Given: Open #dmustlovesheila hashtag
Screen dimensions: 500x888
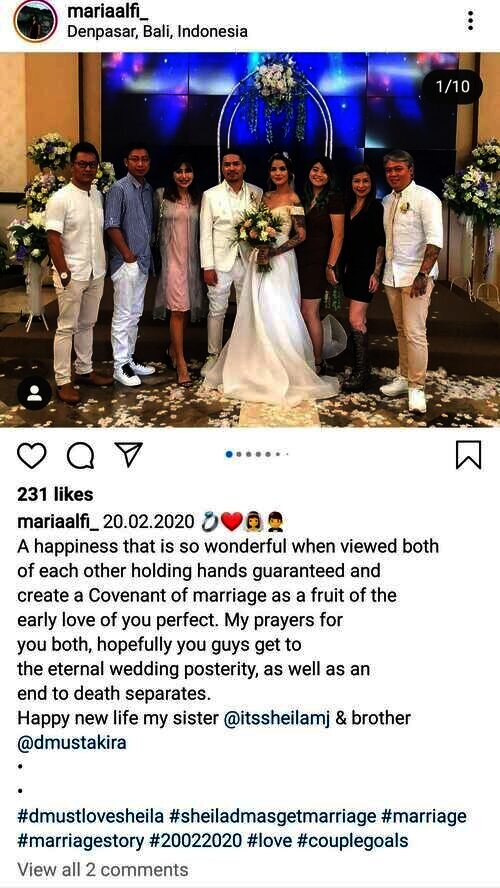Looking at the screenshot, I should click(x=91, y=816).
